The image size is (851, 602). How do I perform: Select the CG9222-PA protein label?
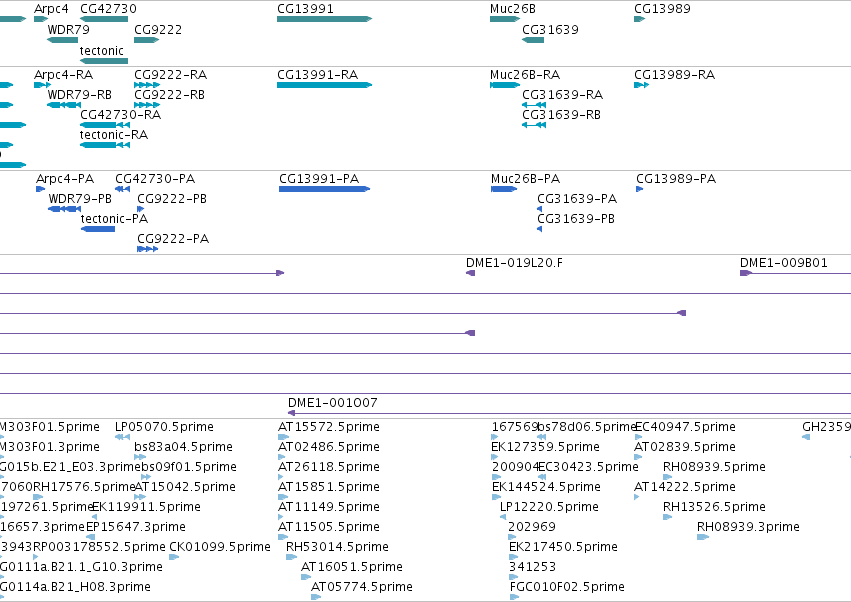(173, 239)
